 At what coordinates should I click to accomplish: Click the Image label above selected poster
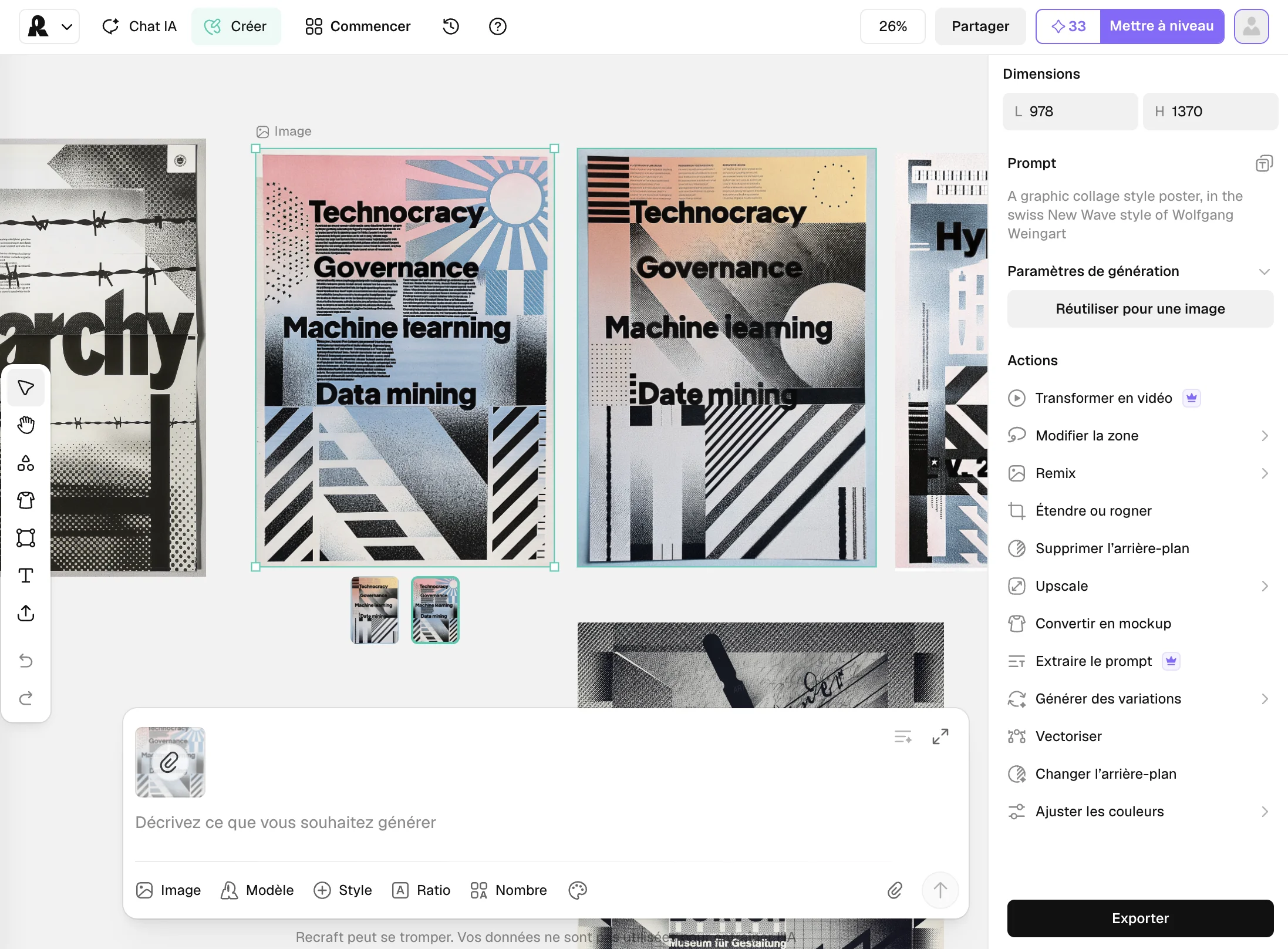284,132
